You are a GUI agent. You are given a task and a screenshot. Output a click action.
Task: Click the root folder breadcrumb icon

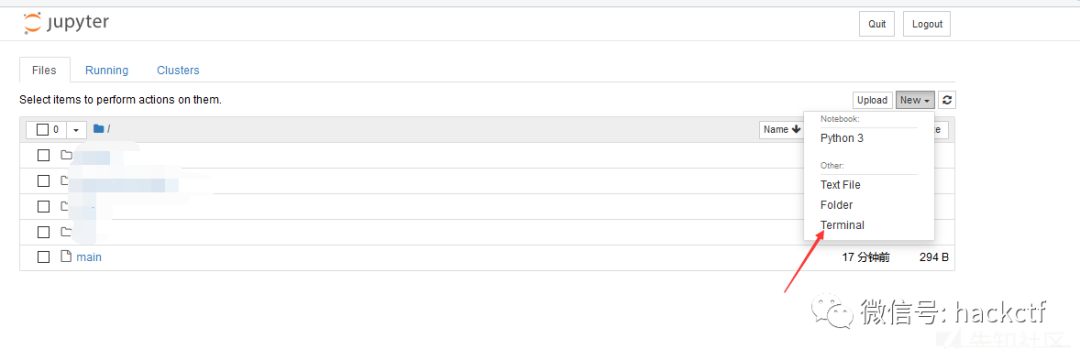[x=98, y=129]
